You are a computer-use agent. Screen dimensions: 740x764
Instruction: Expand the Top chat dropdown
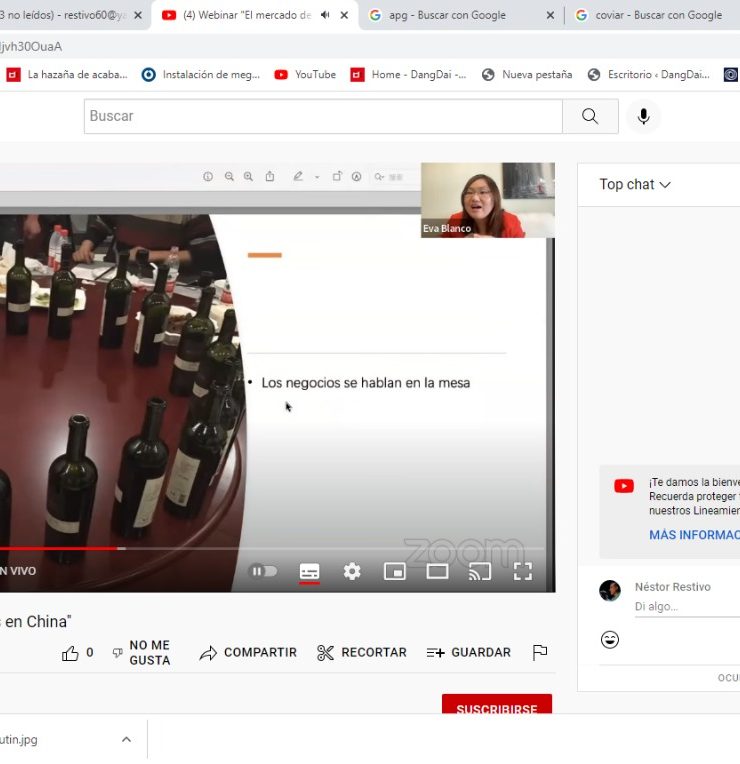point(635,184)
